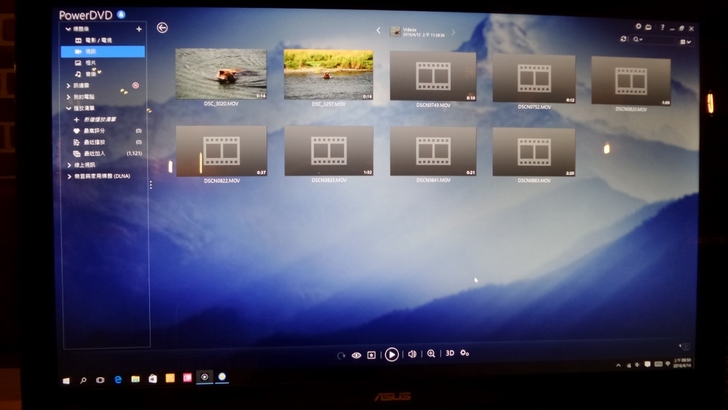Open the search options dropdown
This screenshot has height=410, width=728.
[x=638, y=40]
